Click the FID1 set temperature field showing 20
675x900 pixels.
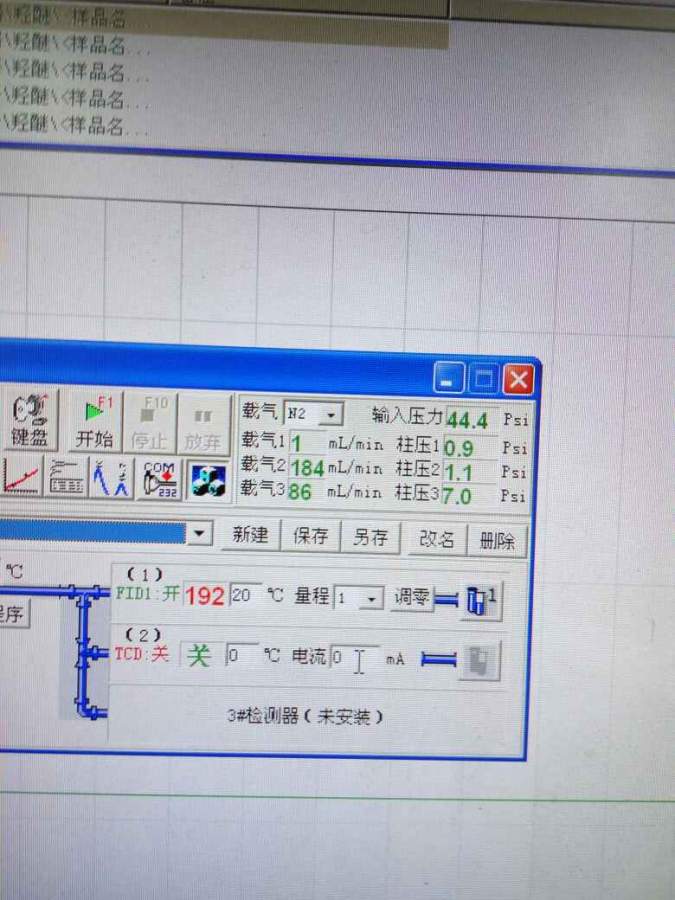245,595
